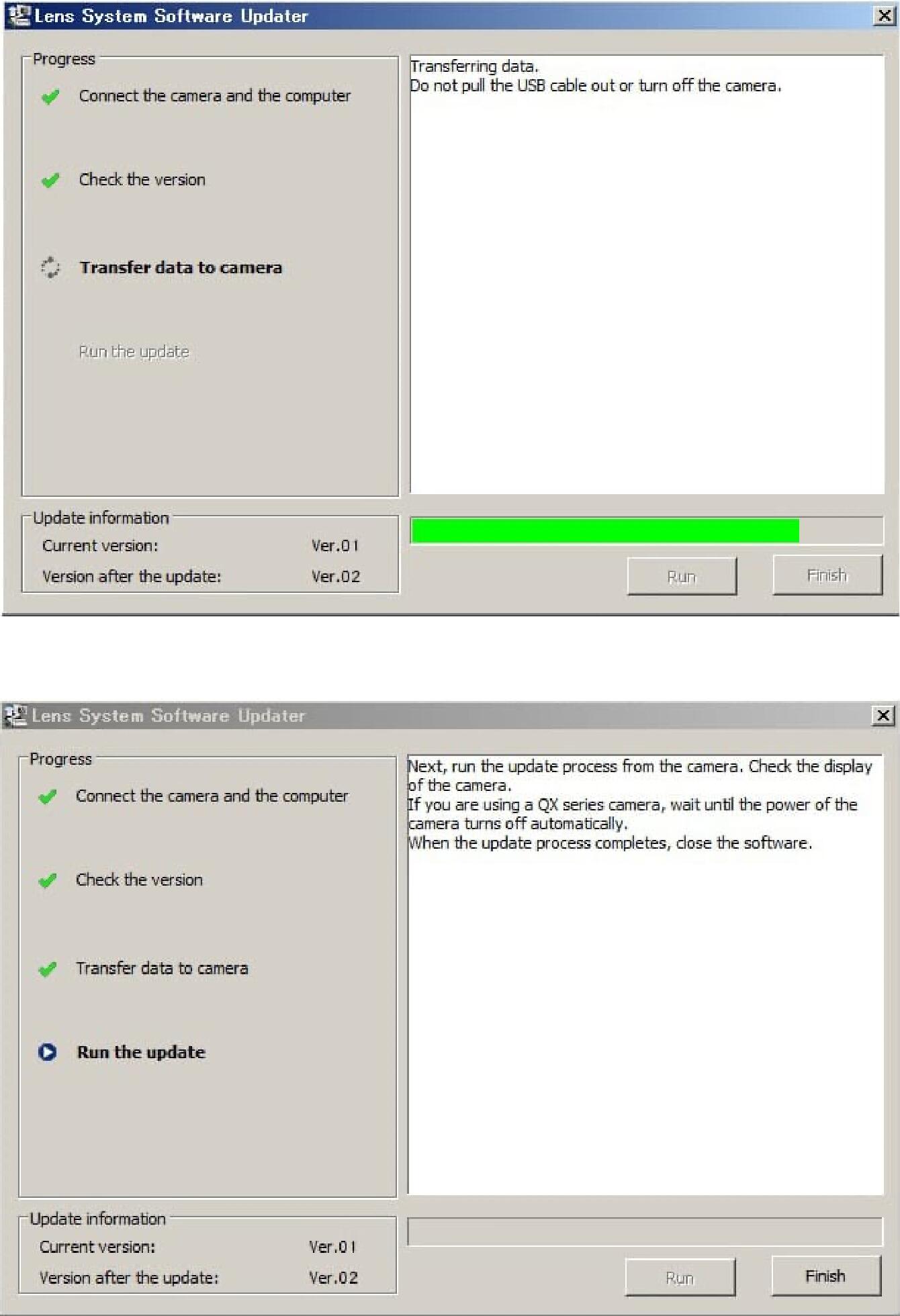The width and height of the screenshot is (900, 1316).
Task: Select the bold Transfer data to camera step
Action: 181,268
